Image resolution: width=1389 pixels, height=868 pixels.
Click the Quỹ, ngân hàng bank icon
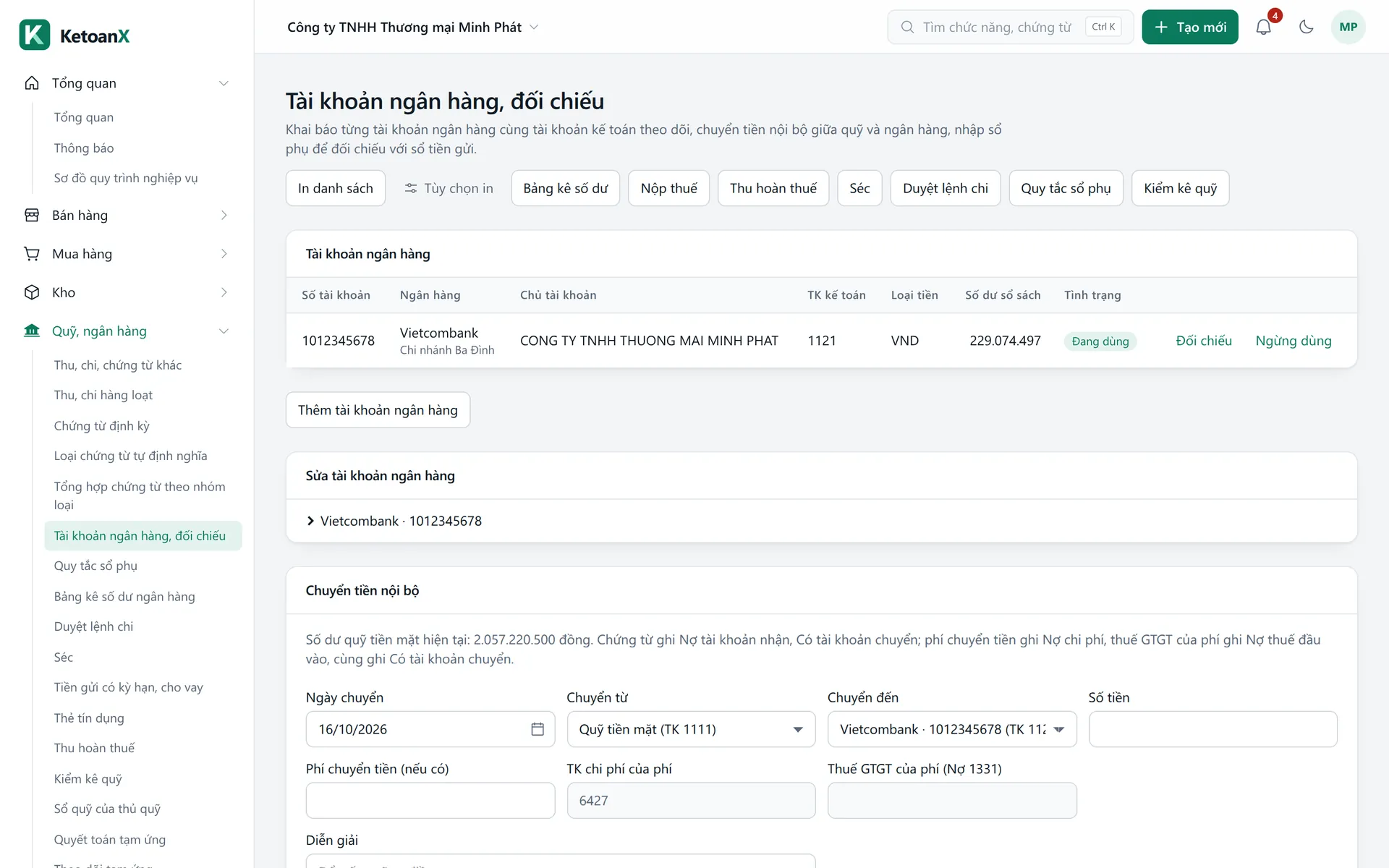tap(32, 331)
